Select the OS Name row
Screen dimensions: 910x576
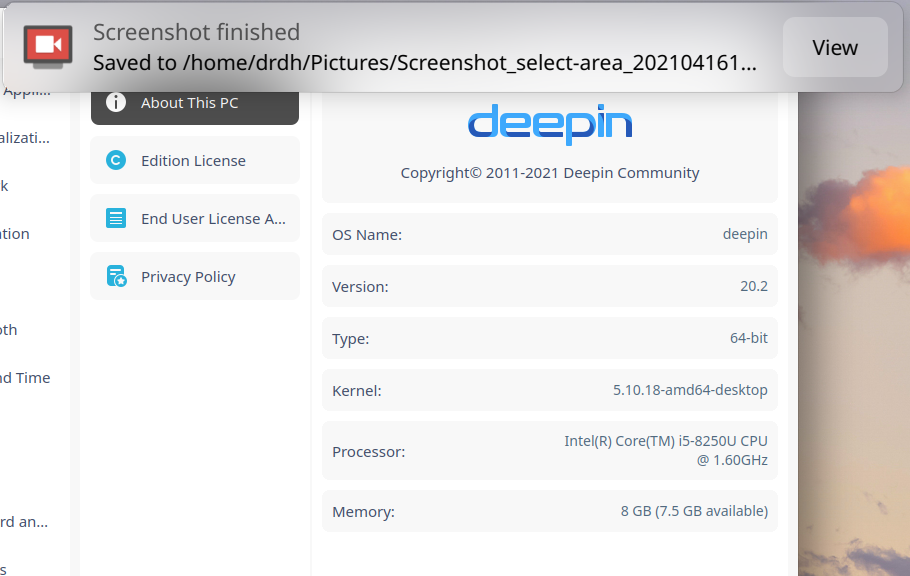click(549, 235)
